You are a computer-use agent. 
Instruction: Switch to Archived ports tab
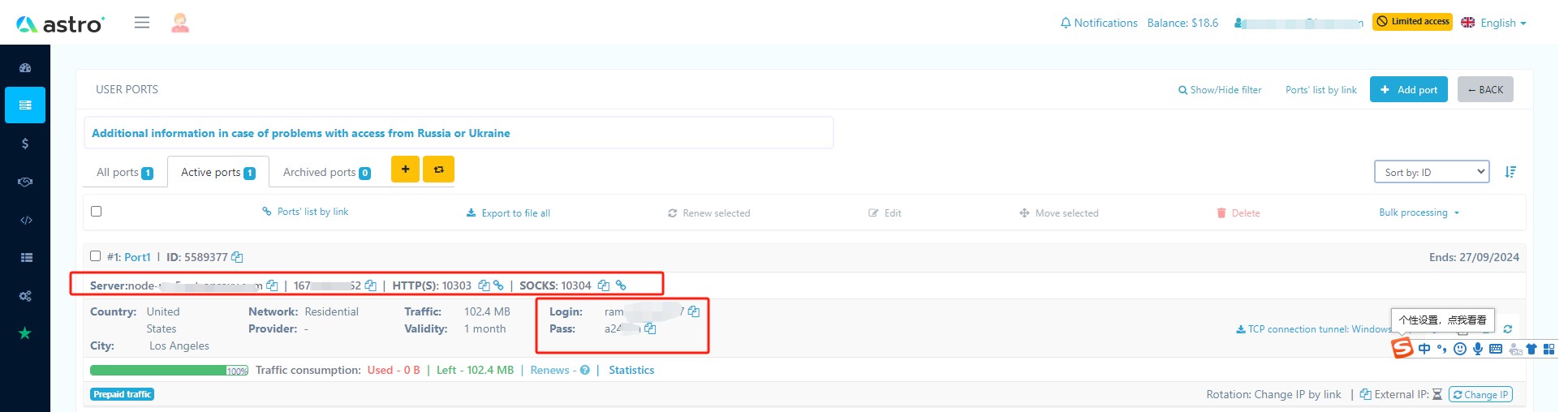327,172
